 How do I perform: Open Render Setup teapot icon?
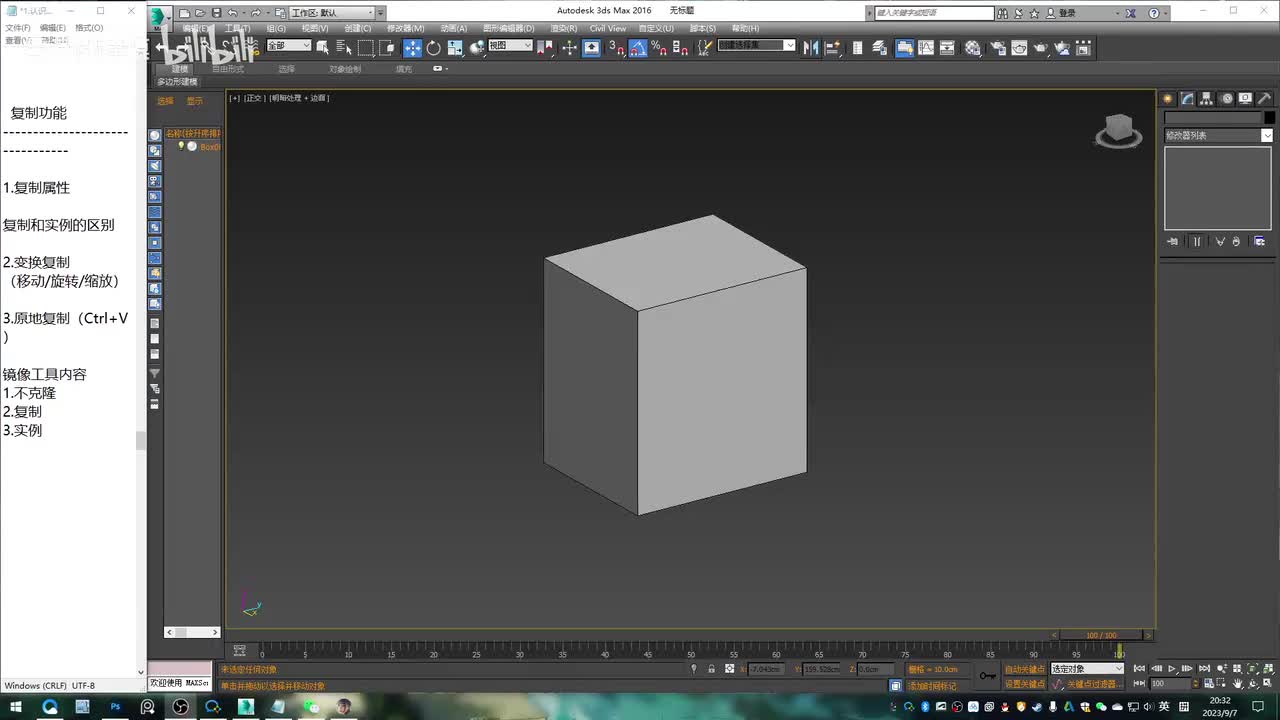(998, 48)
